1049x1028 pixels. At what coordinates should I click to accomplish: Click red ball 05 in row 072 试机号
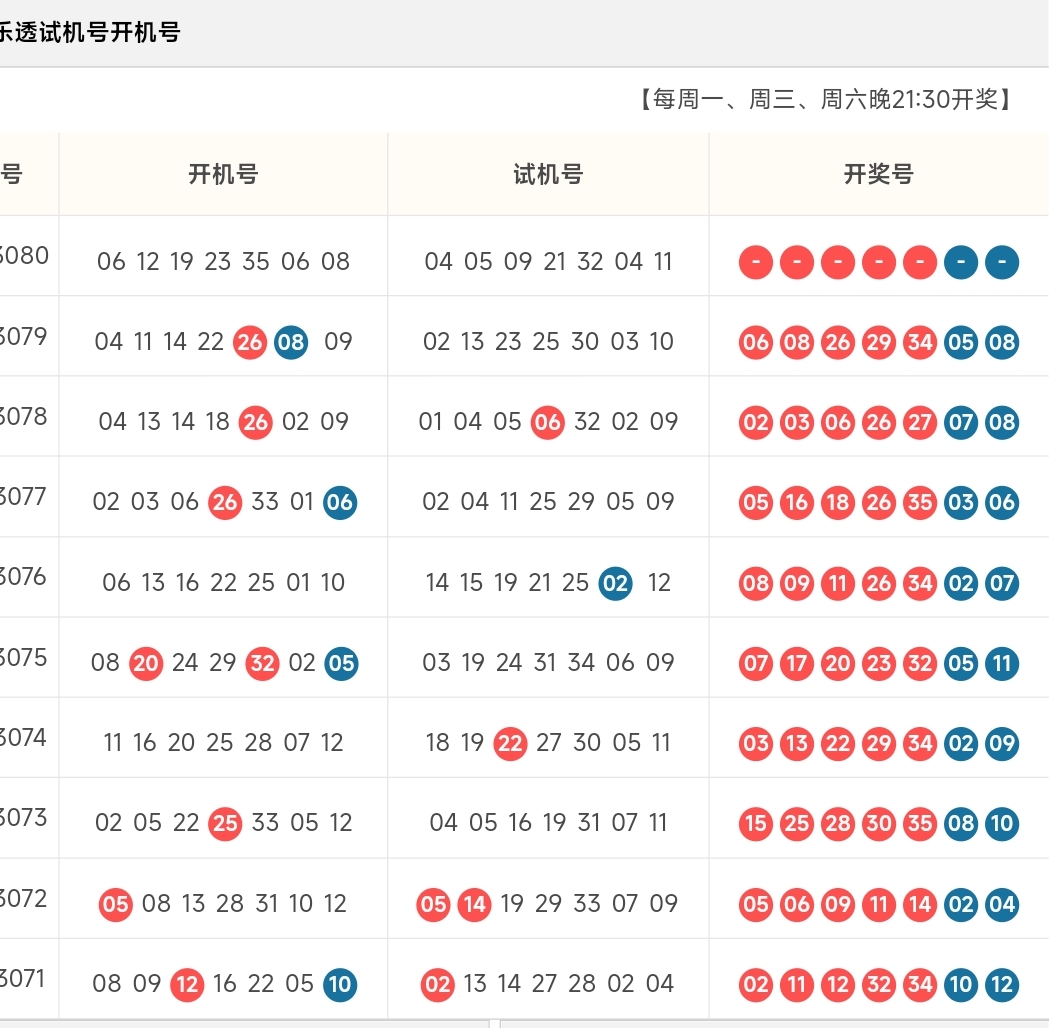click(x=433, y=904)
